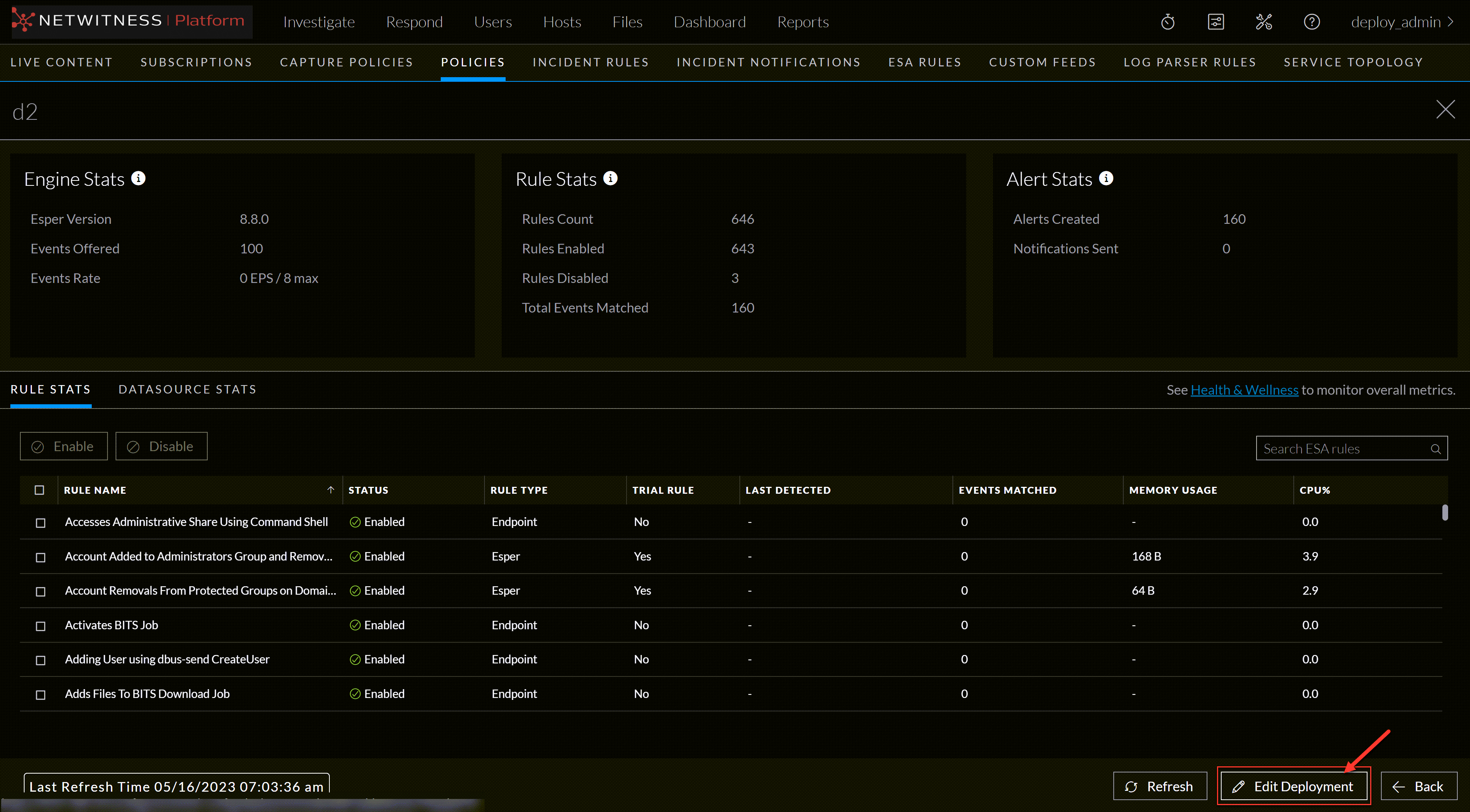The height and width of the screenshot is (812, 1470).
Task: Open the Investigate menu
Action: (318, 21)
